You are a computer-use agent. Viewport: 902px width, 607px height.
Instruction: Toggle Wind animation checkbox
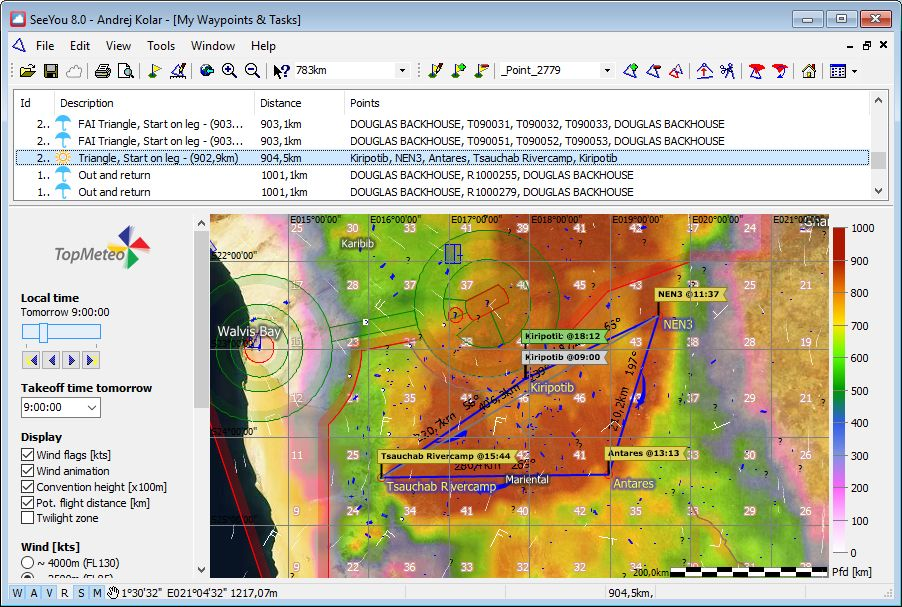[x=27, y=471]
